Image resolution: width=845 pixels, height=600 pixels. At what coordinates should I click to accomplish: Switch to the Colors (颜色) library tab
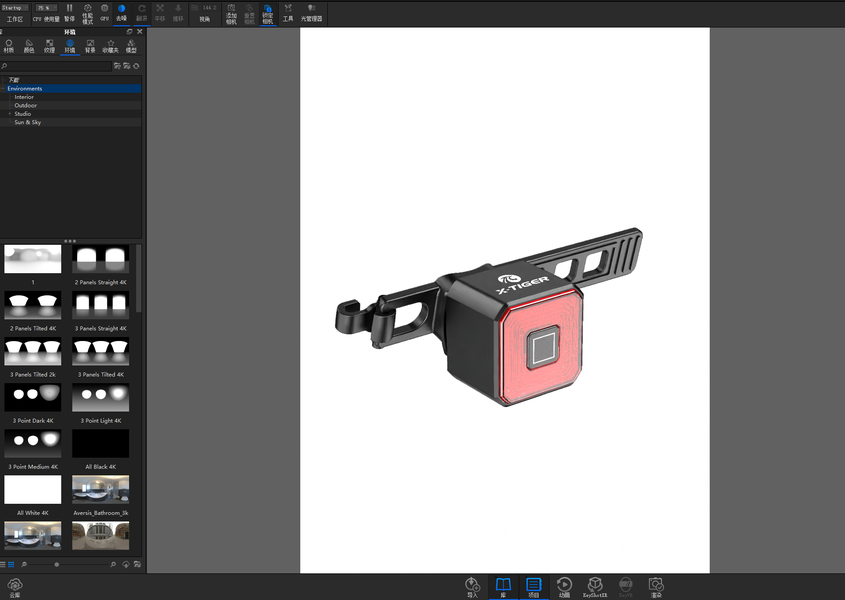coord(29,46)
